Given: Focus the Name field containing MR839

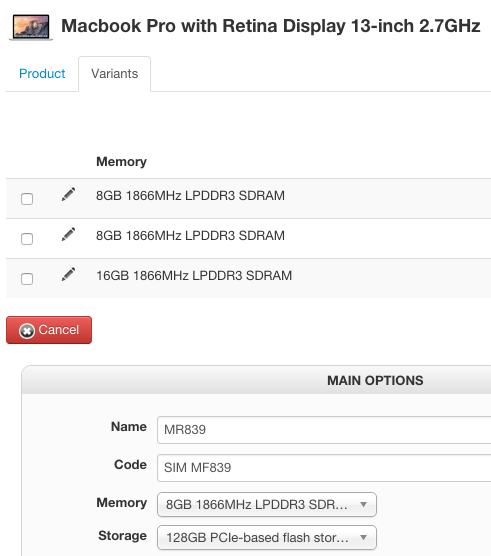Looking at the screenshot, I should click(324, 429).
